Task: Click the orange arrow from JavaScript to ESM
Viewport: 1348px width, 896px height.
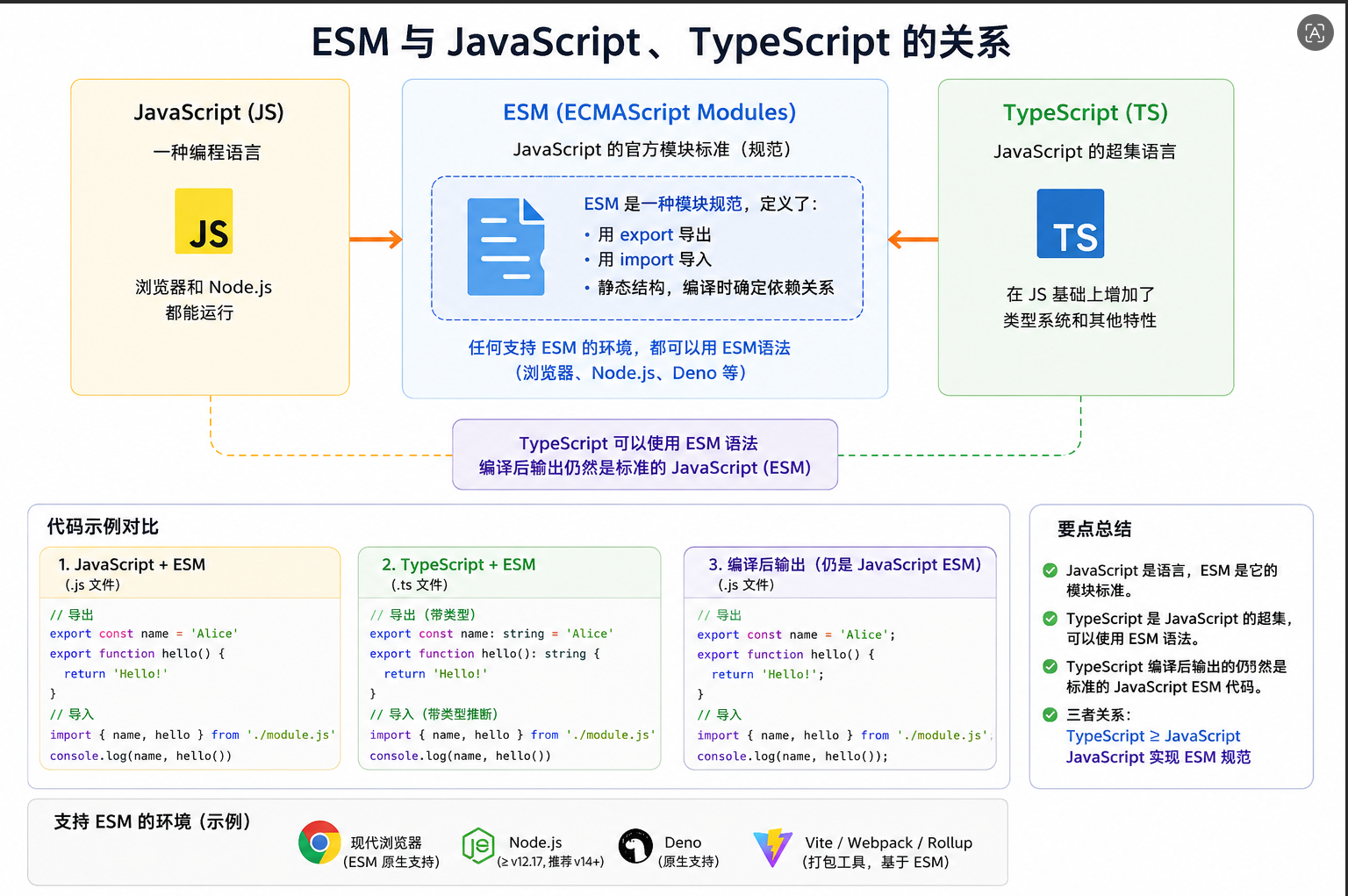Action: [376, 239]
